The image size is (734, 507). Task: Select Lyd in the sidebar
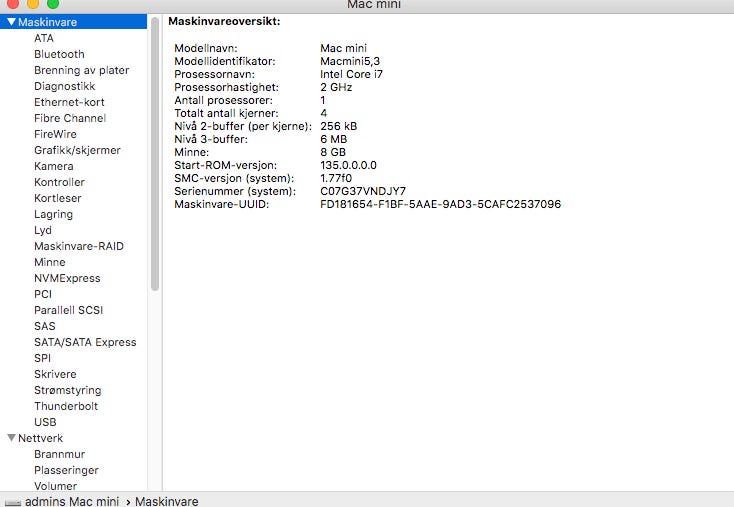[43, 230]
